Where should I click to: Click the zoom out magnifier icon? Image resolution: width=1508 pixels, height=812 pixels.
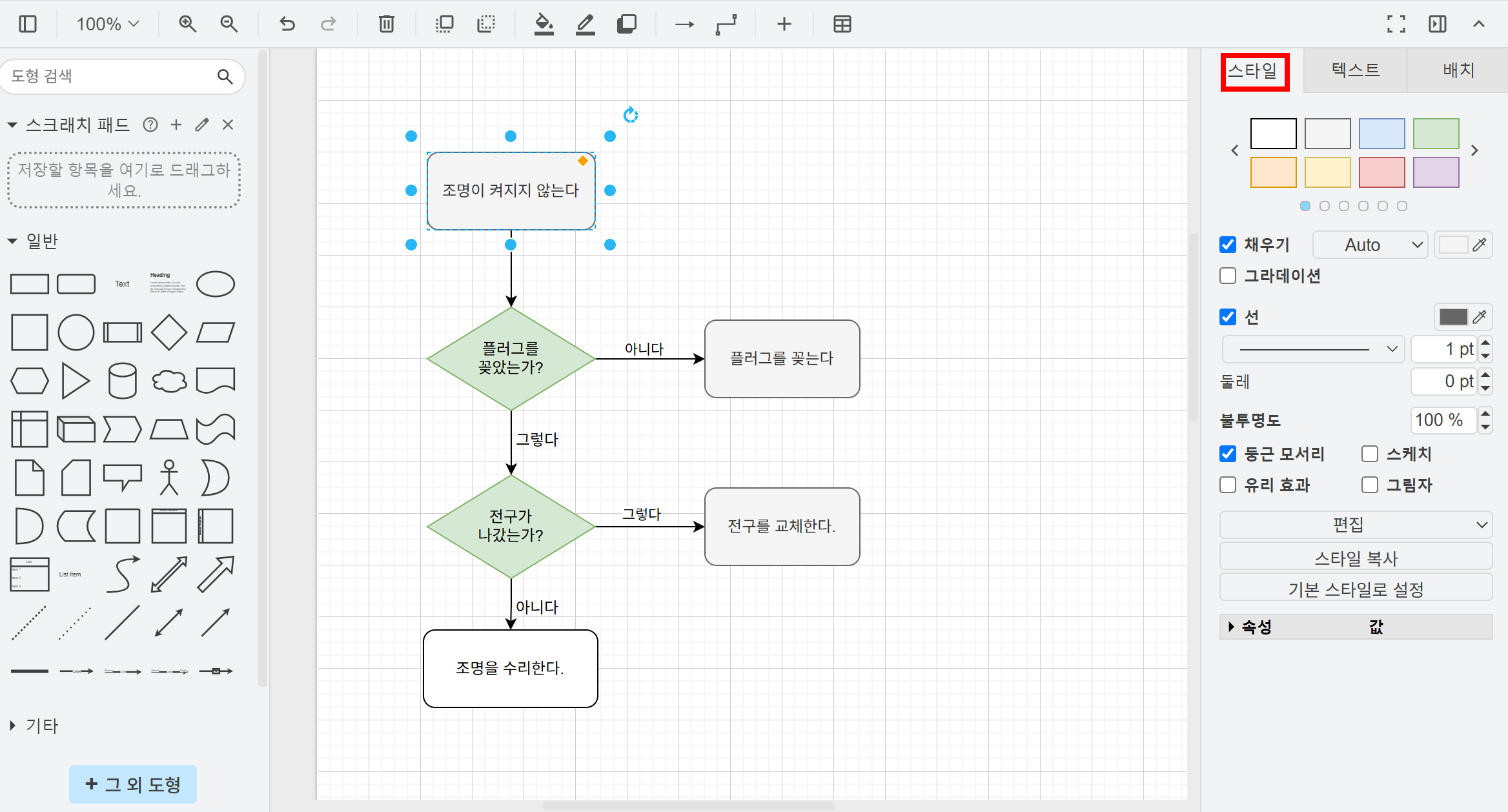[229, 24]
